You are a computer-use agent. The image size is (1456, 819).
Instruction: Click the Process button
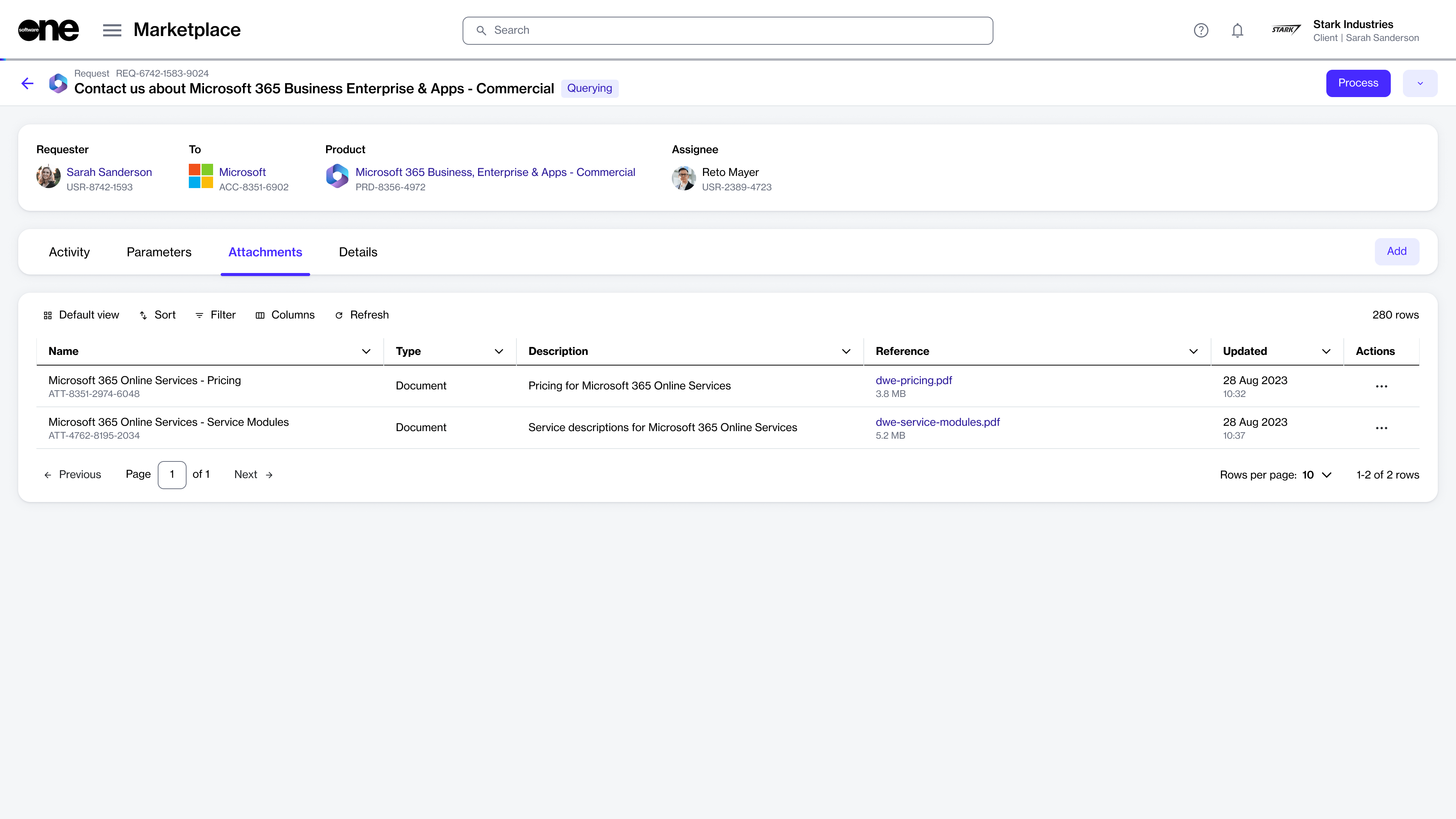pyautogui.click(x=1358, y=83)
